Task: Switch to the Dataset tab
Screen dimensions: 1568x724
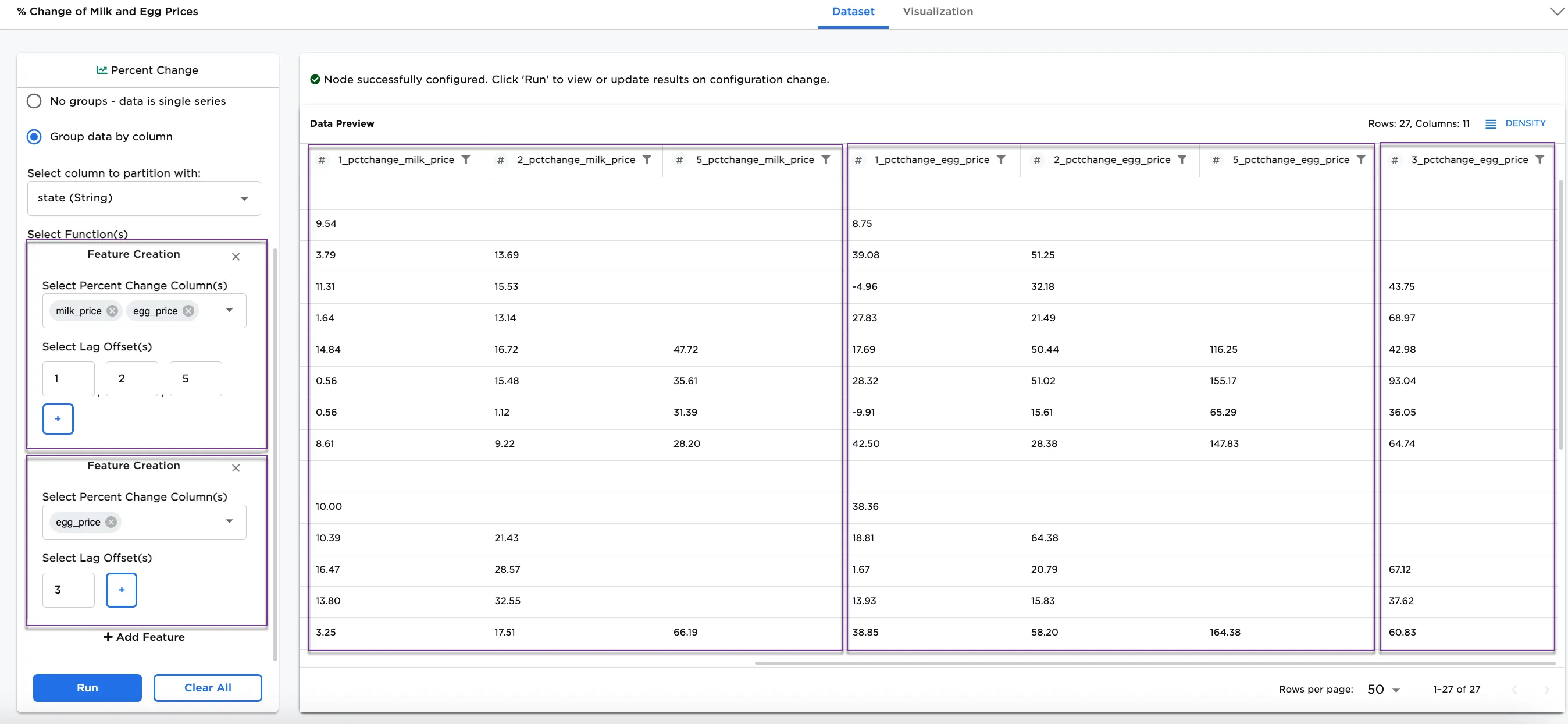Action: pyautogui.click(x=853, y=12)
